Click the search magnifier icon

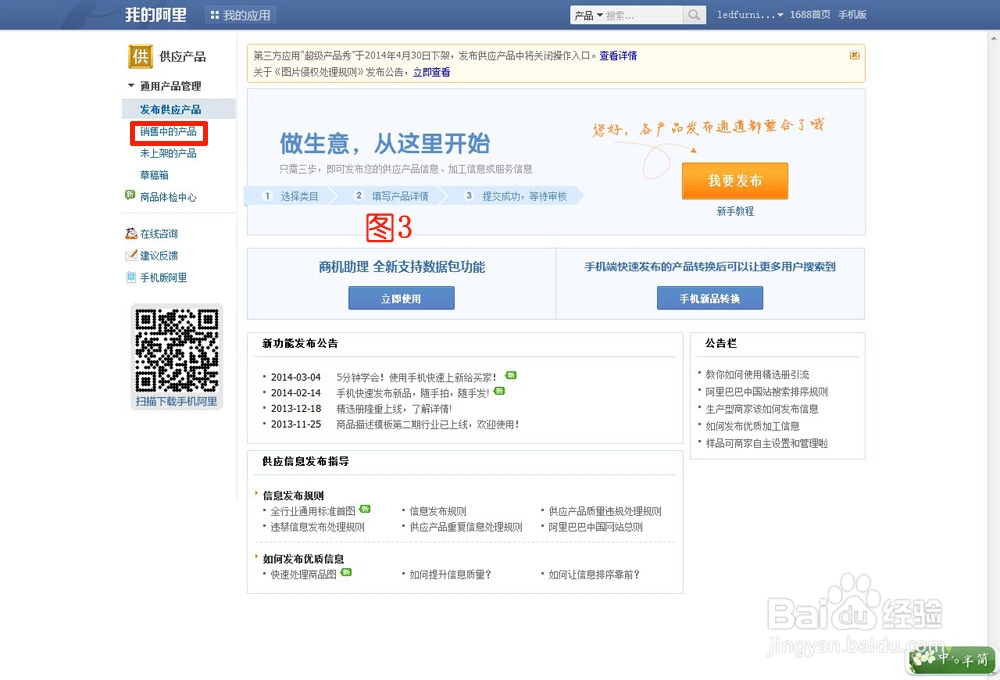coord(694,15)
